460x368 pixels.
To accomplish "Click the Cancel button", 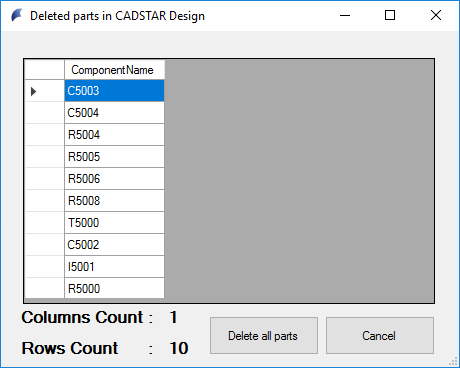I will (380, 336).
